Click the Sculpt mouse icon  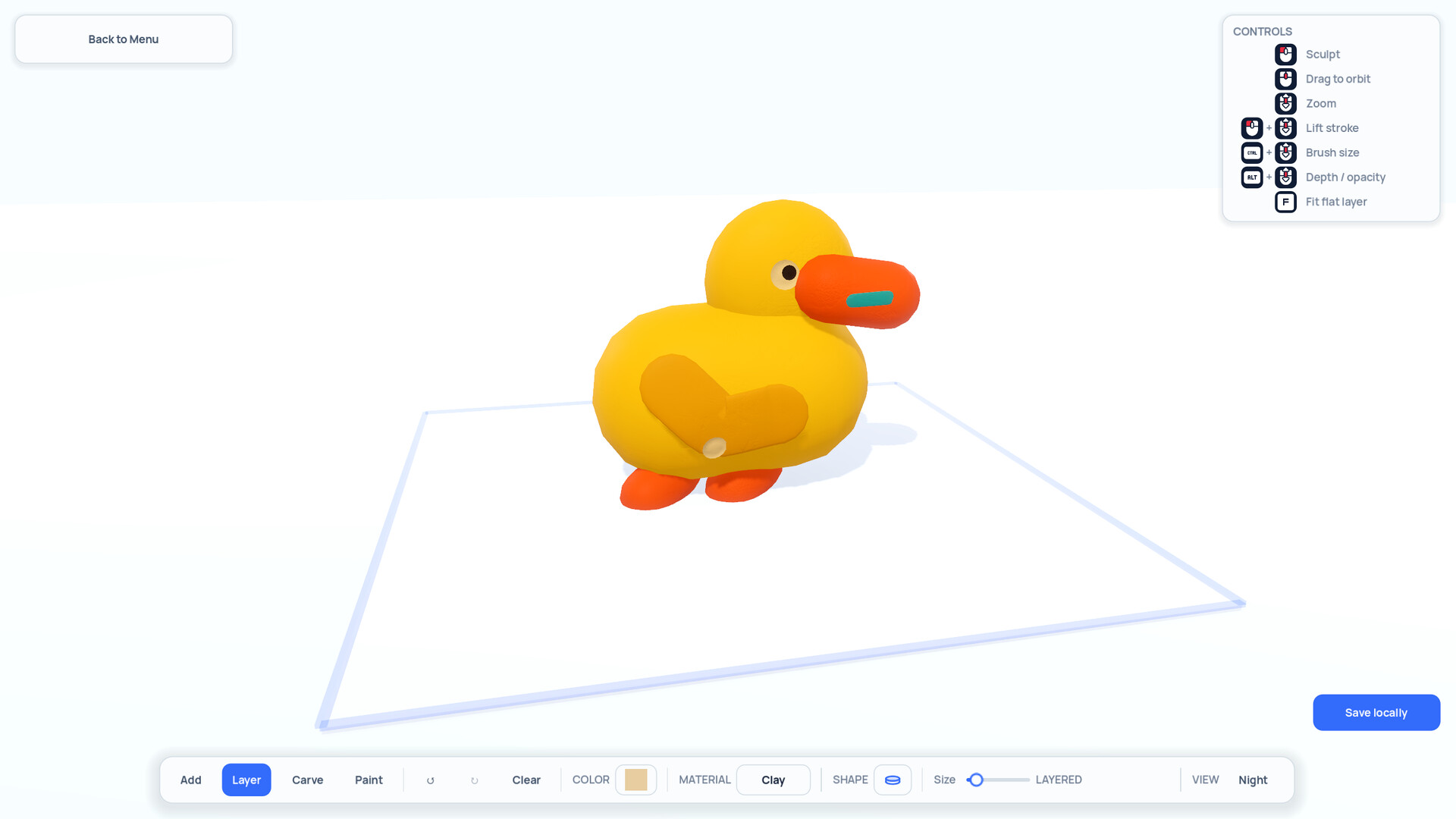[x=1285, y=55]
